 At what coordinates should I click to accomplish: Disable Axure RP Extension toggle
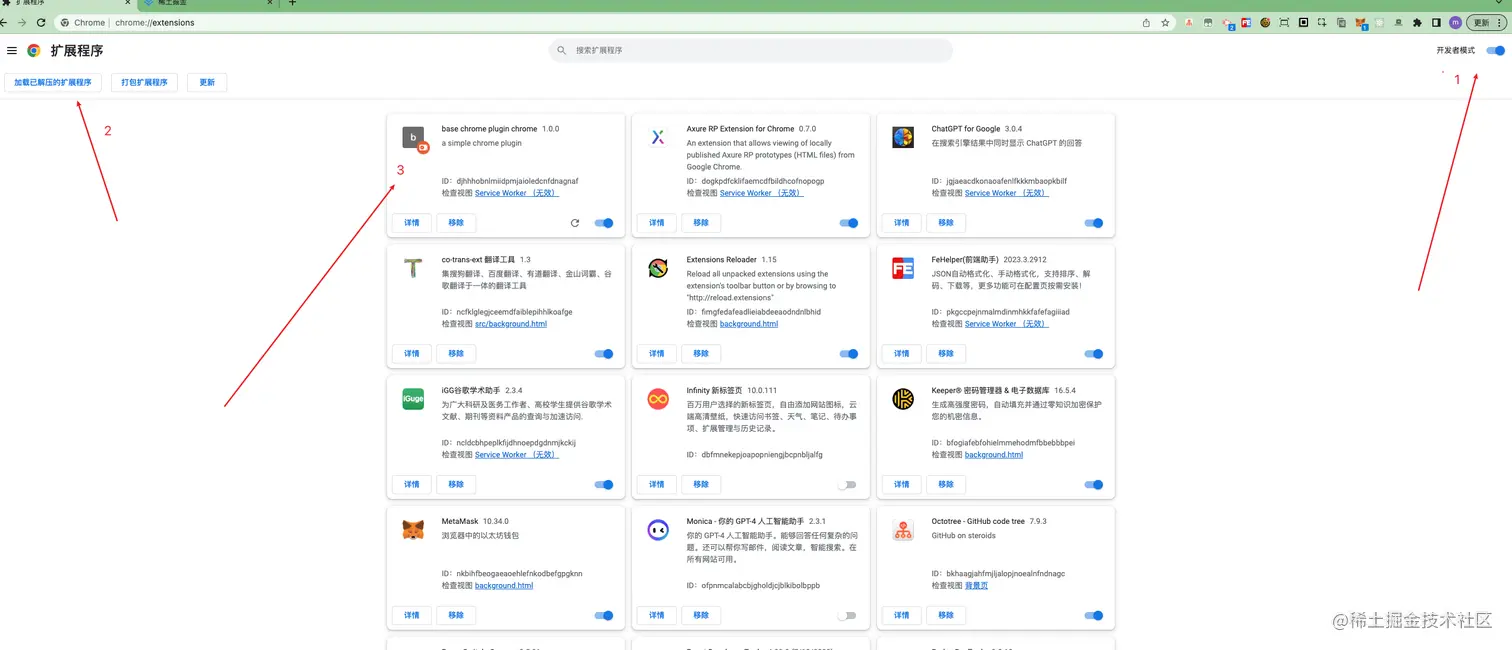(x=848, y=223)
